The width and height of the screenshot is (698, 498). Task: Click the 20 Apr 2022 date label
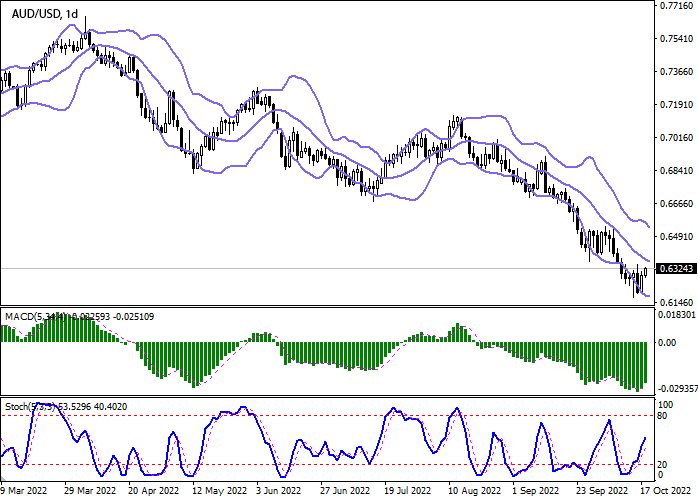pos(153,491)
